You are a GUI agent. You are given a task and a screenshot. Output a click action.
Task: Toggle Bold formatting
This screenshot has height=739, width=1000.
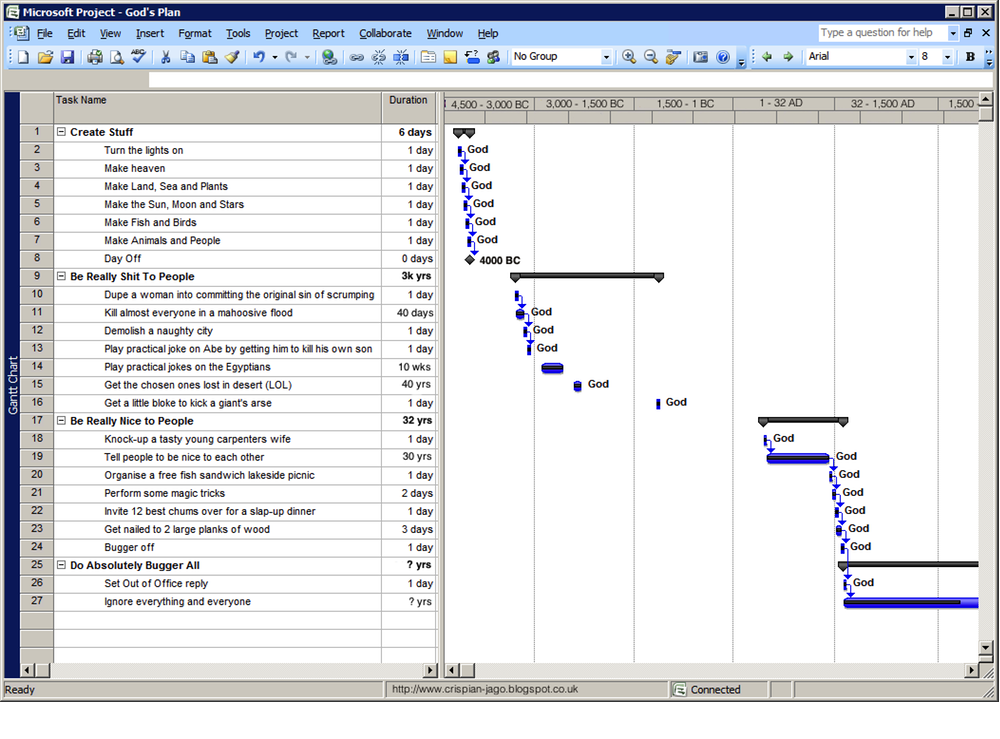970,57
